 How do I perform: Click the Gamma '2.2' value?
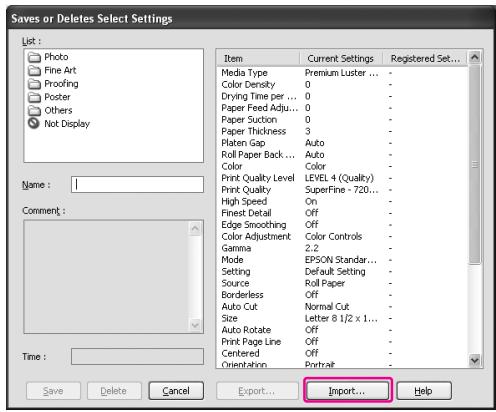click(312, 248)
